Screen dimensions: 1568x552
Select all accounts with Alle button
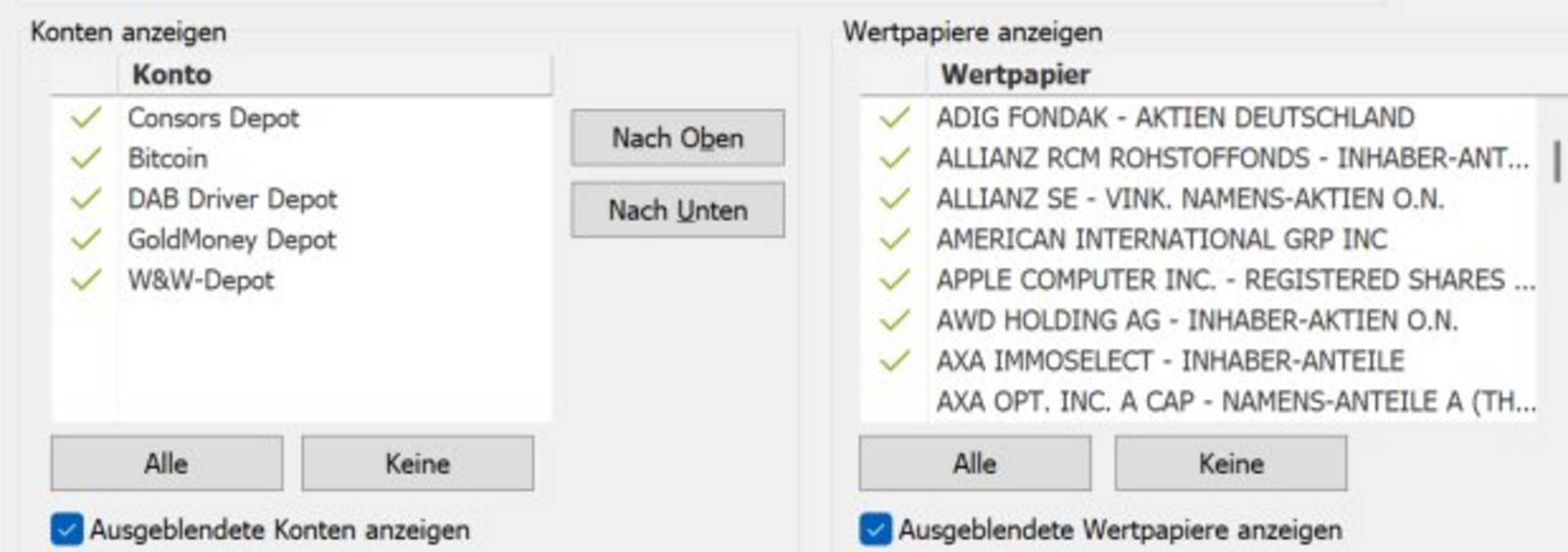(x=167, y=463)
